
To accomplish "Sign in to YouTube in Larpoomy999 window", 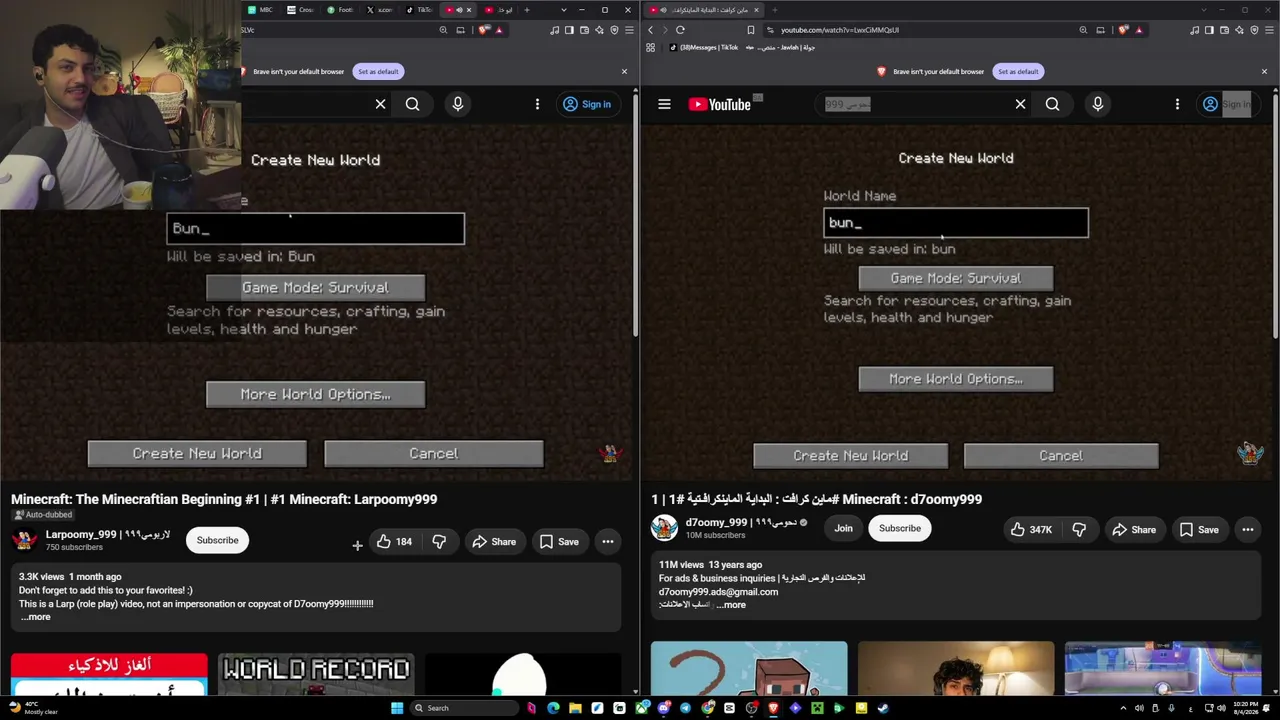I will (x=586, y=104).
